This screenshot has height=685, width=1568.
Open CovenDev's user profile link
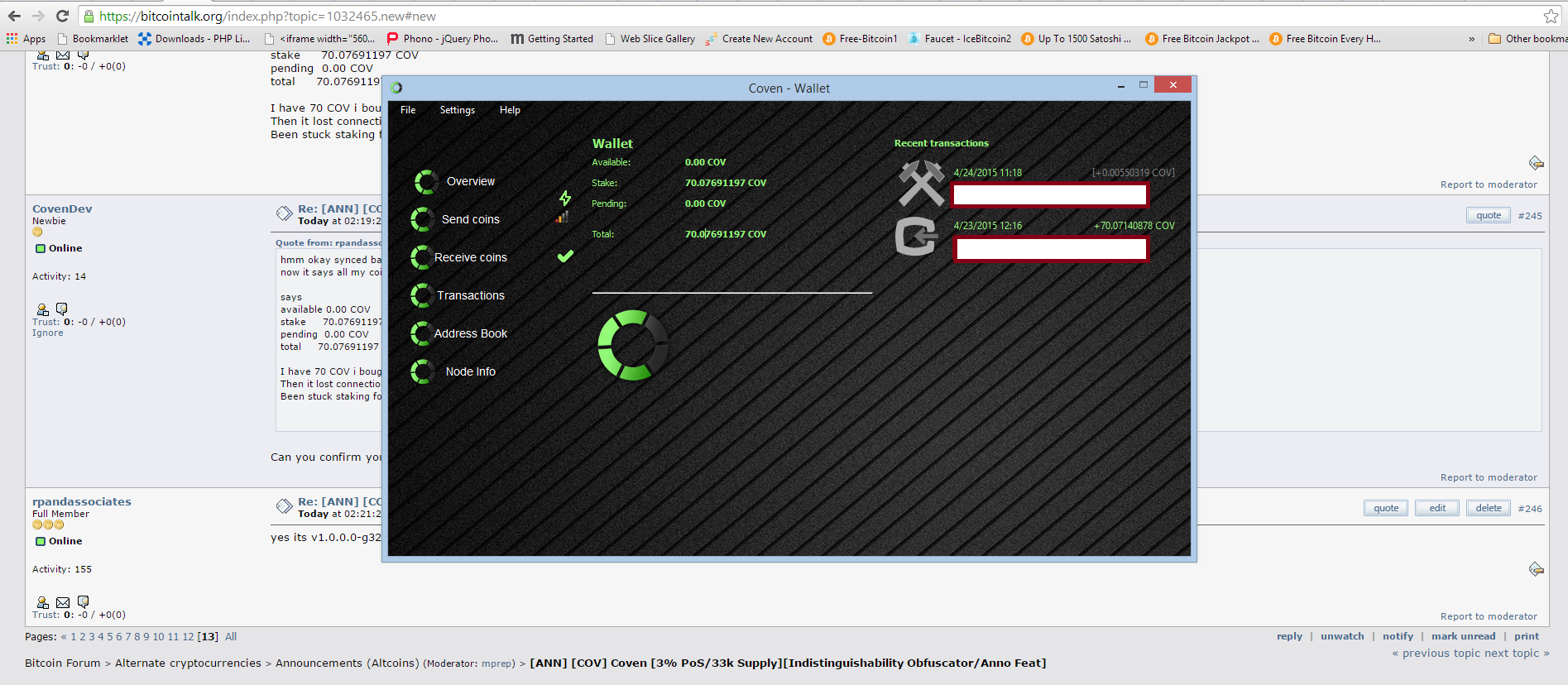(x=62, y=209)
